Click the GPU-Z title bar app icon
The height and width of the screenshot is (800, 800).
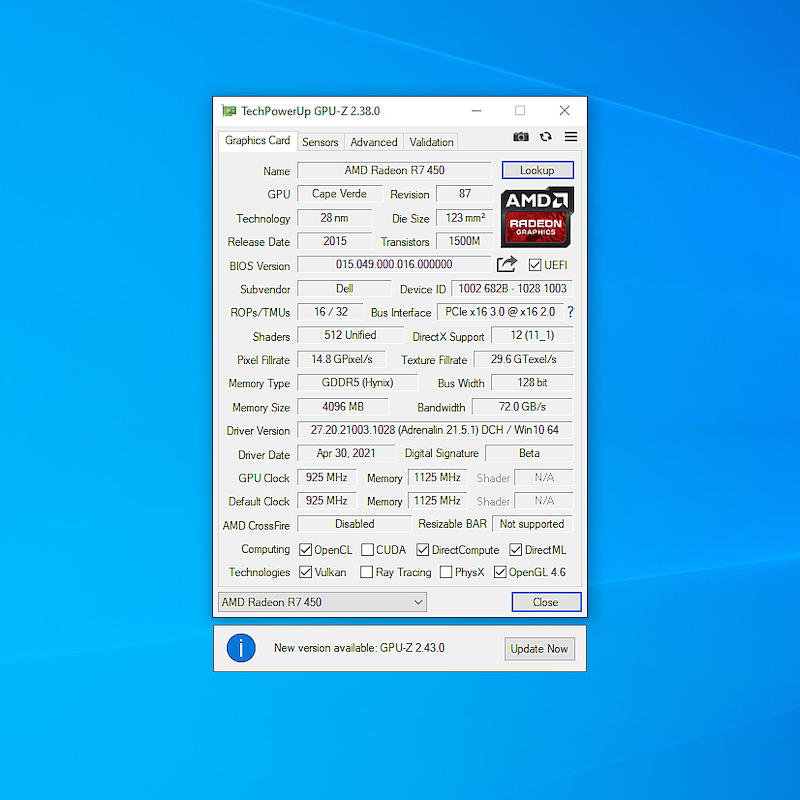[x=229, y=111]
